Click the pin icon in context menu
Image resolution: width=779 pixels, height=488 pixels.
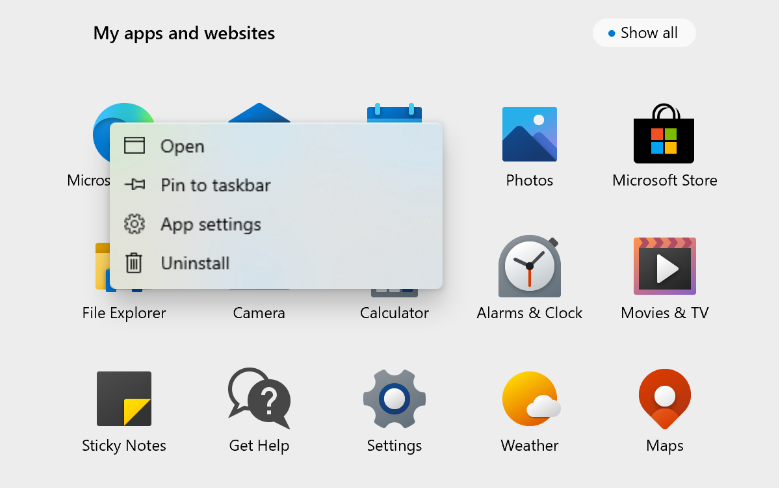(134, 185)
